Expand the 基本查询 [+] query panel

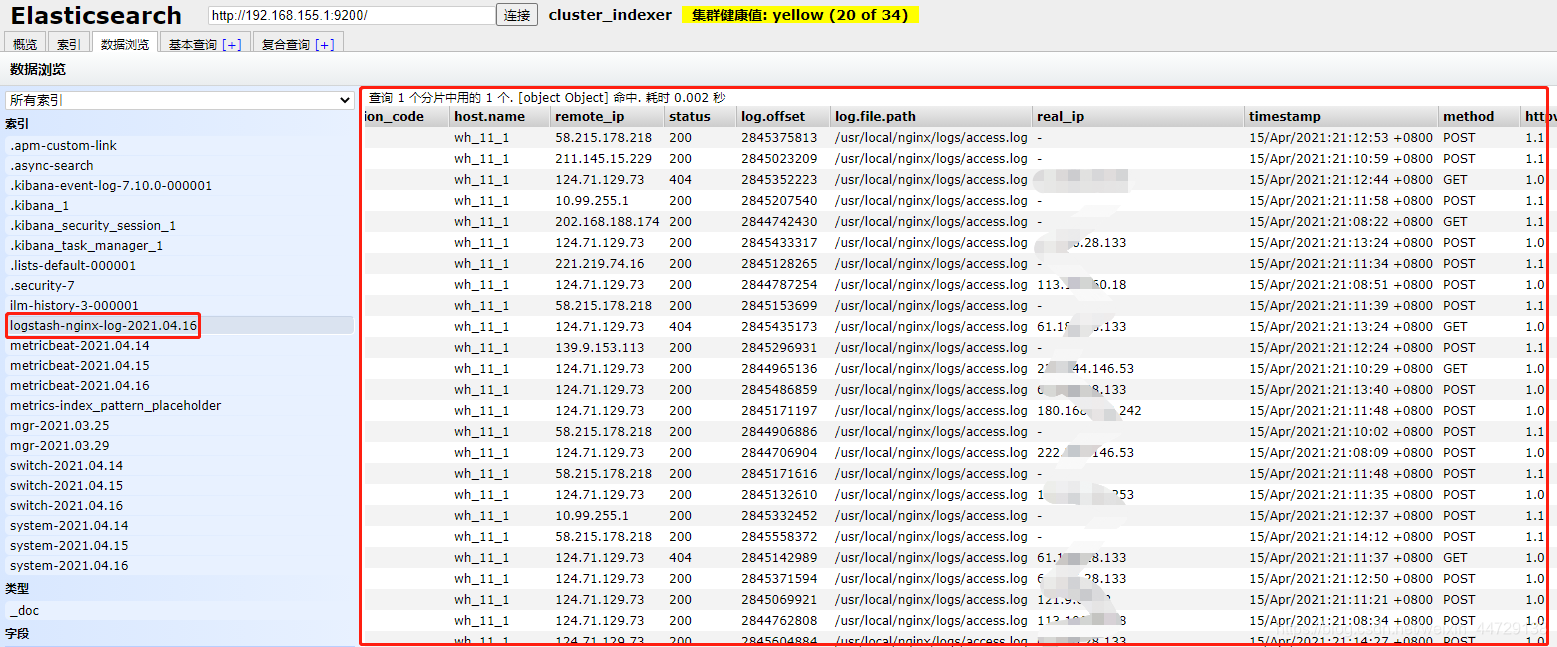click(x=203, y=42)
